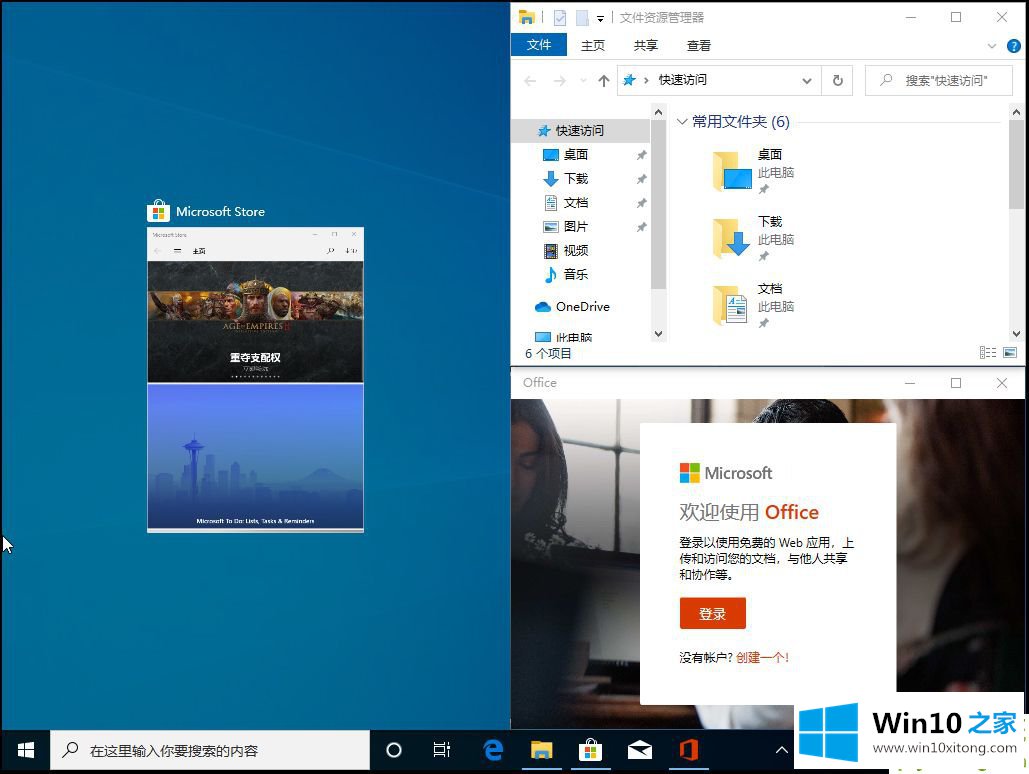
Task: Open Task View on the taskbar
Action: coord(441,750)
